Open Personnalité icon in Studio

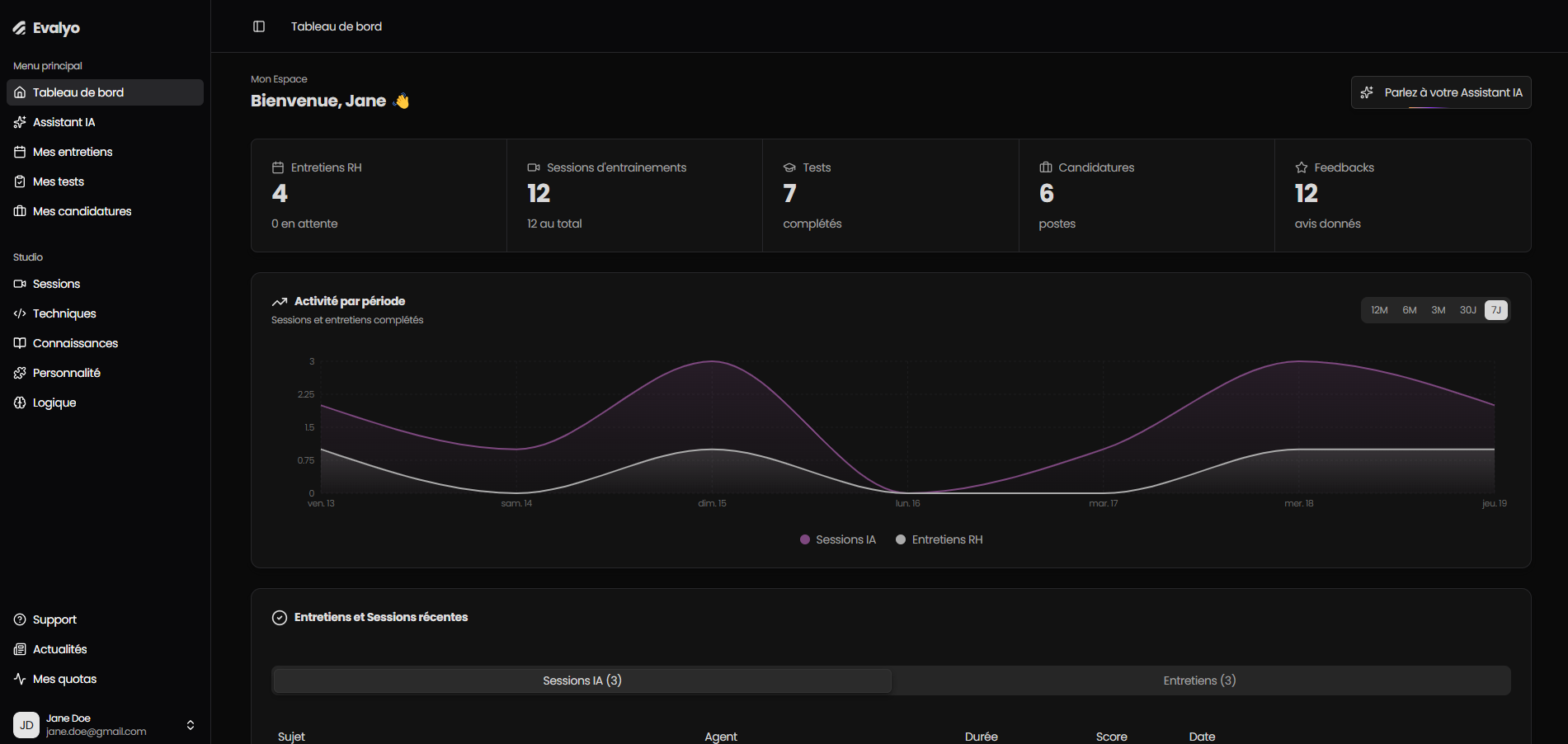[20, 373]
